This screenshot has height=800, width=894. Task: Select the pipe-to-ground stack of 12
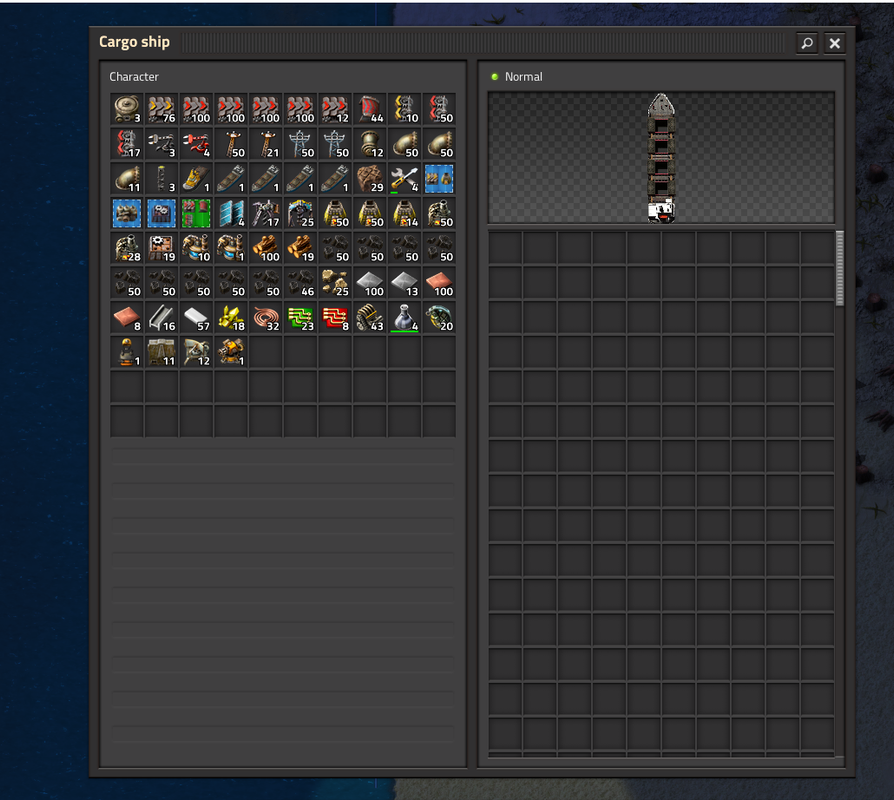(x=369, y=144)
